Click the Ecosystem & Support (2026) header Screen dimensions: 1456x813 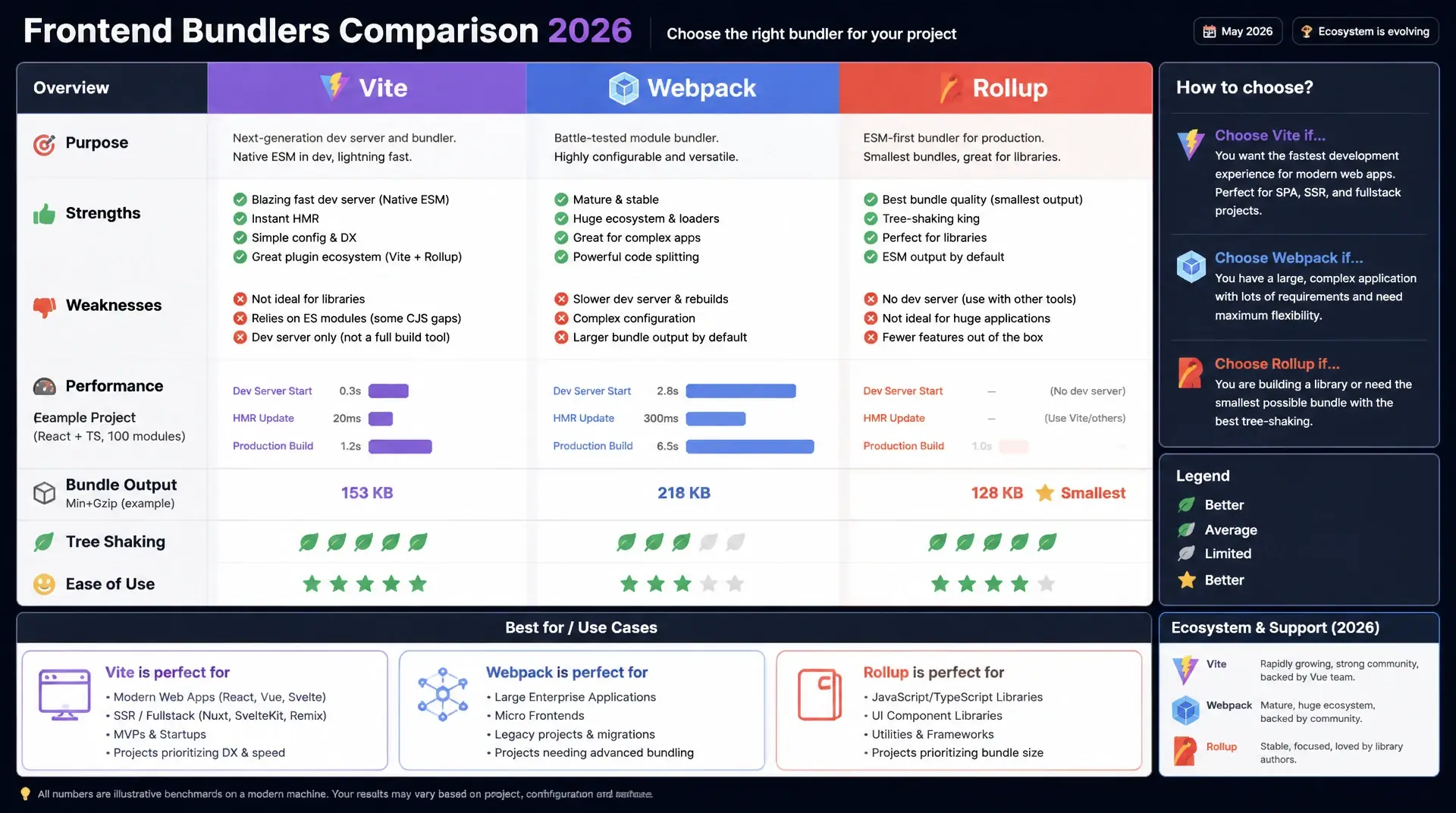click(x=1298, y=628)
